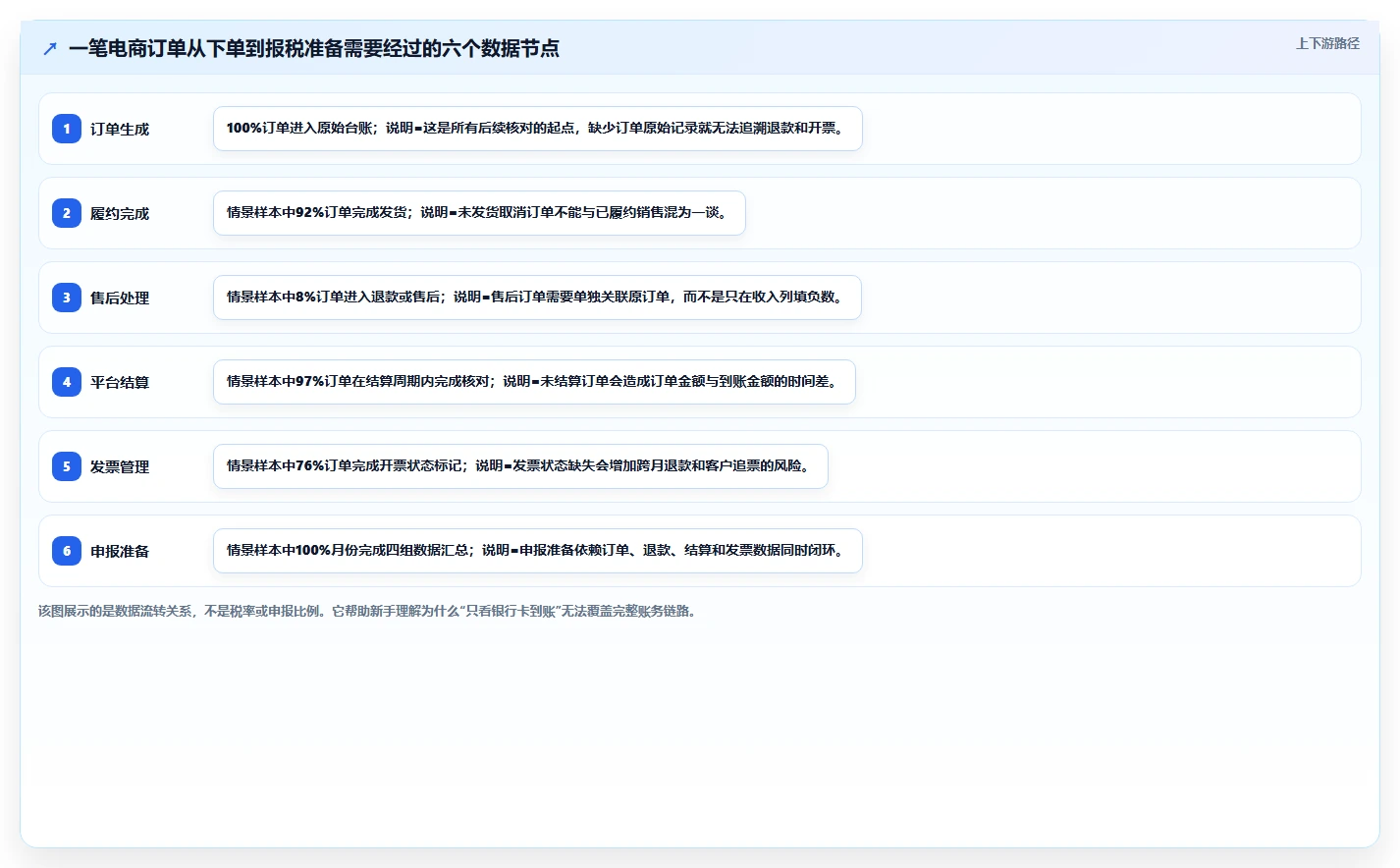Screen dimensions: 1400x868
Task: Select the 履约完成 step label
Action: pos(120,213)
